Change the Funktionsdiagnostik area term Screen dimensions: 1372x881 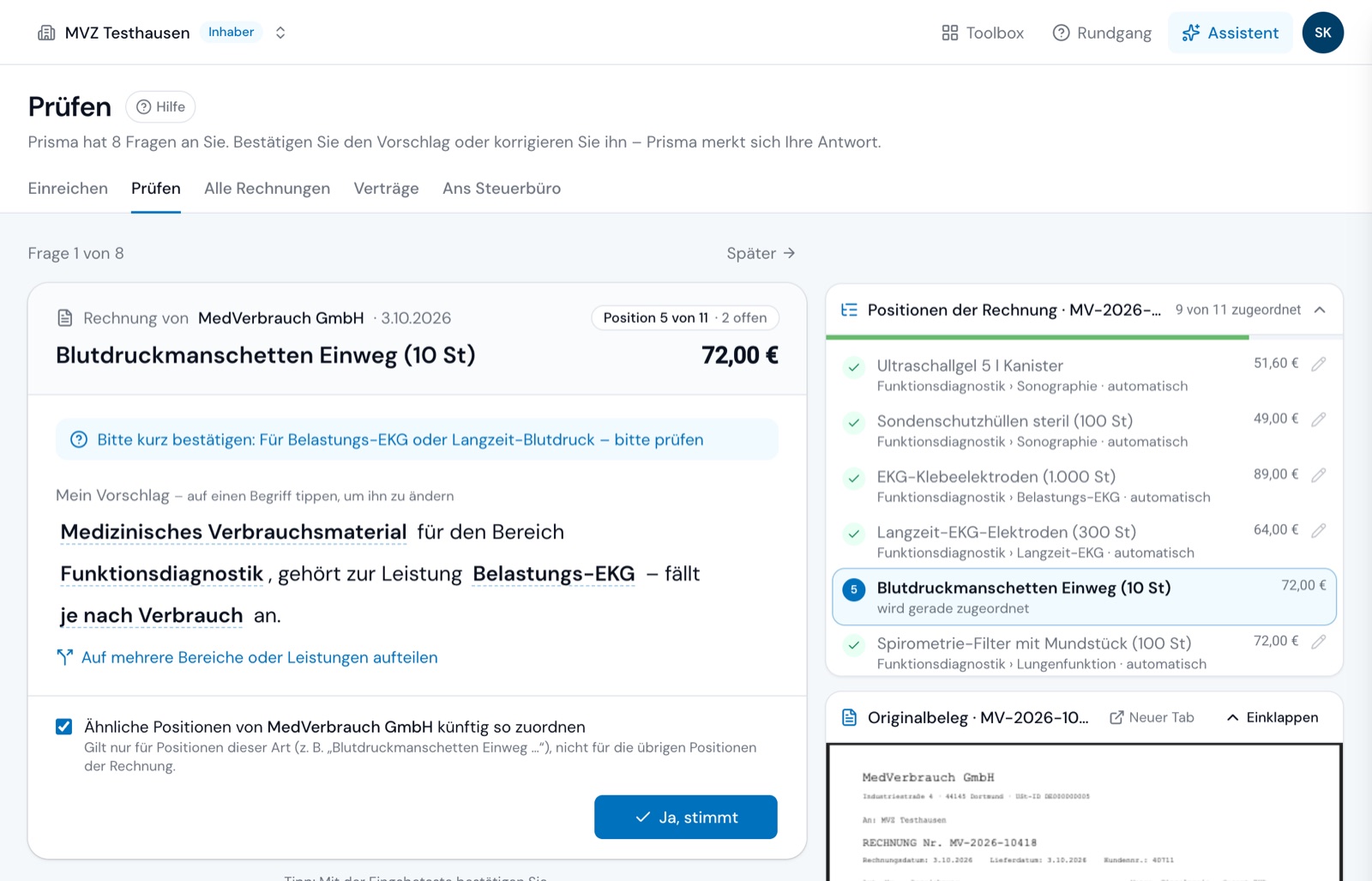pyautogui.click(x=162, y=574)
